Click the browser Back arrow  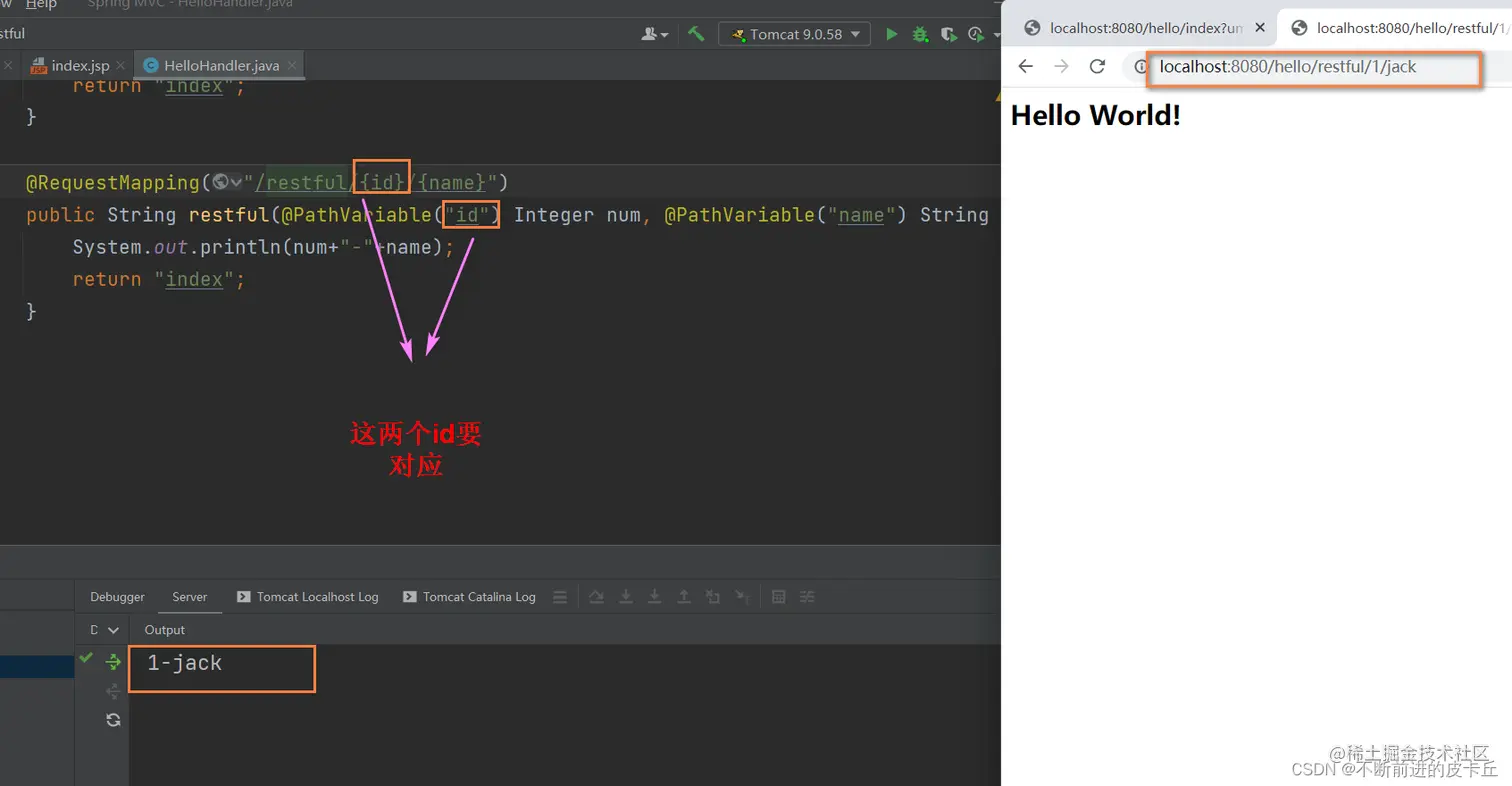click(x=1025, y=66)
